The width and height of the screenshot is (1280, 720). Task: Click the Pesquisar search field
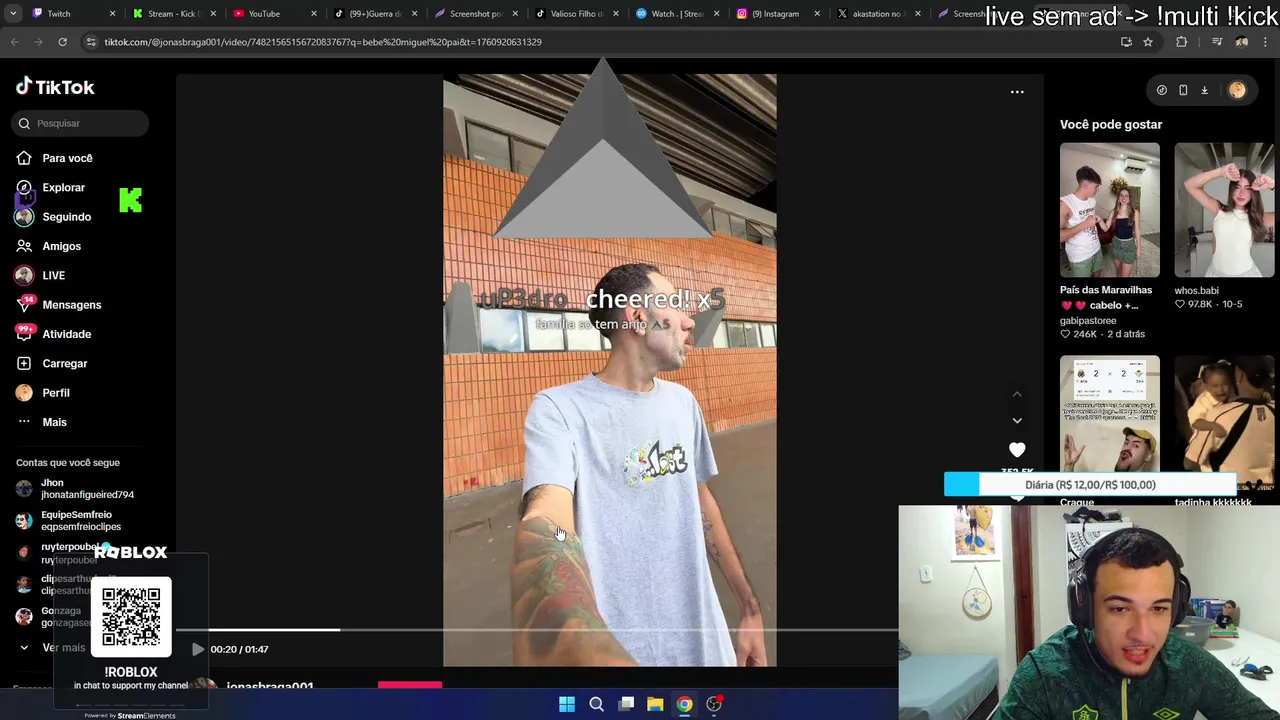tap(81, 123)
